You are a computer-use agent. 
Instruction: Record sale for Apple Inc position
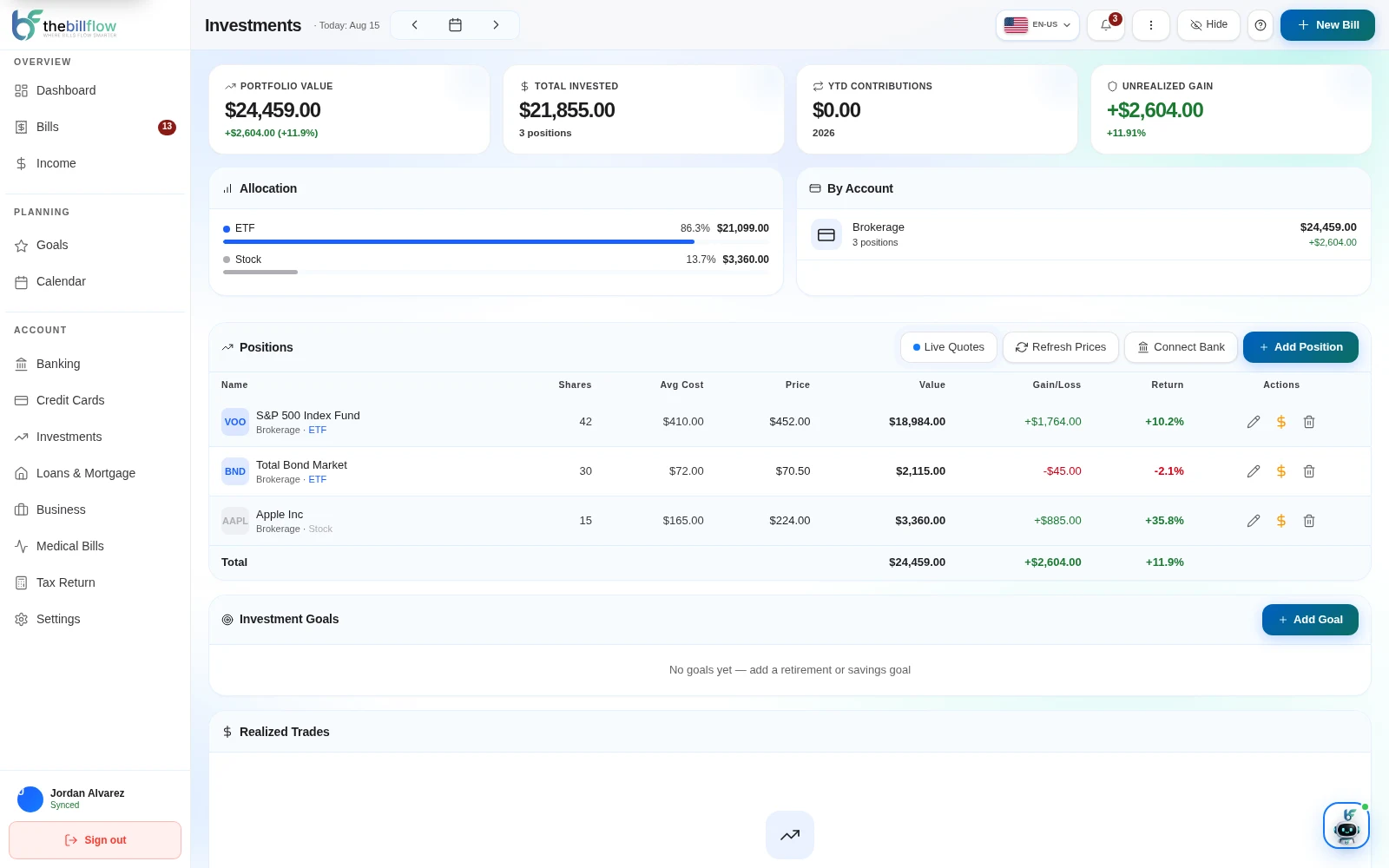click(1281, 521)
